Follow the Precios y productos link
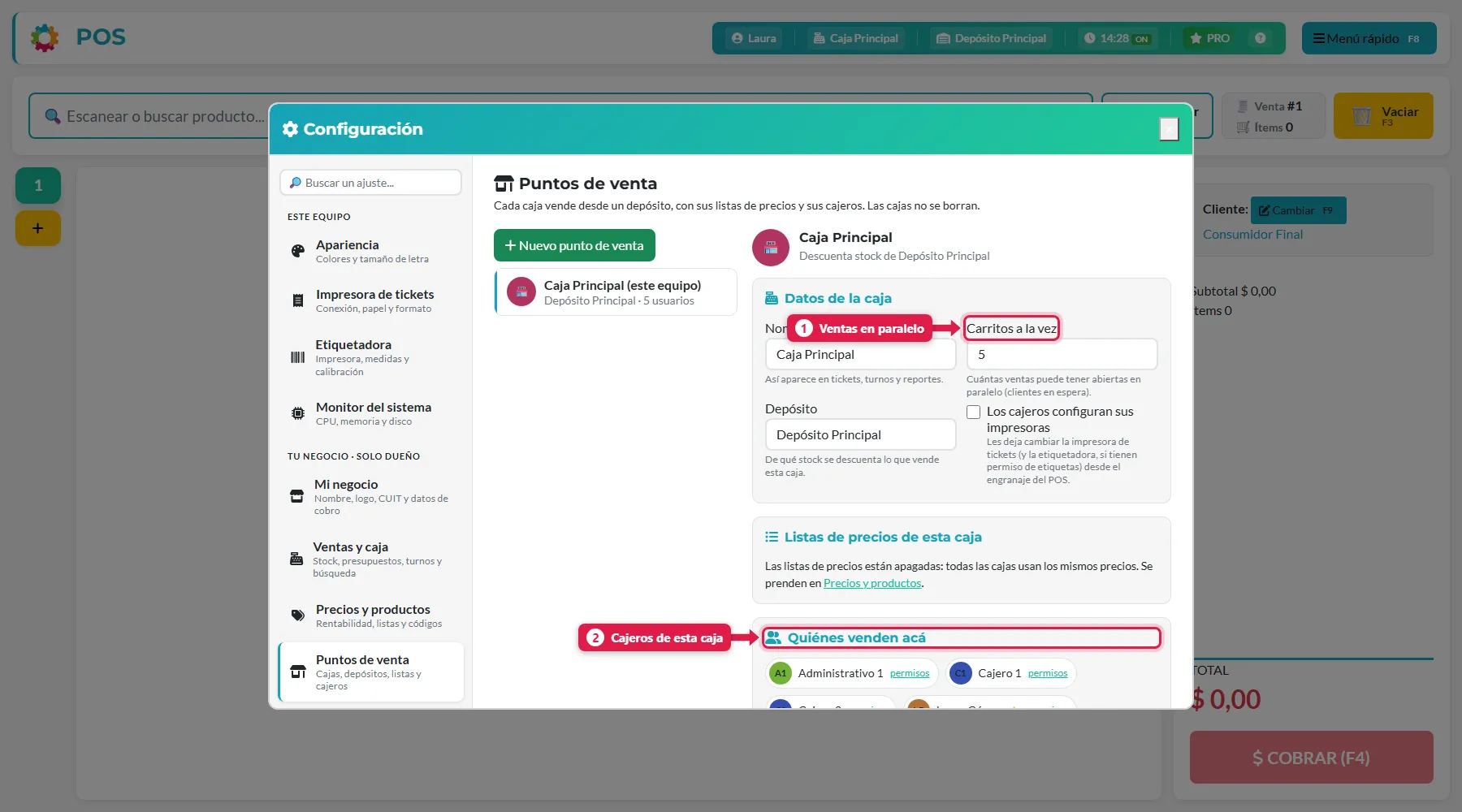Image resolution: width=1462 pixels, height=812 pixels. [872, 584]
